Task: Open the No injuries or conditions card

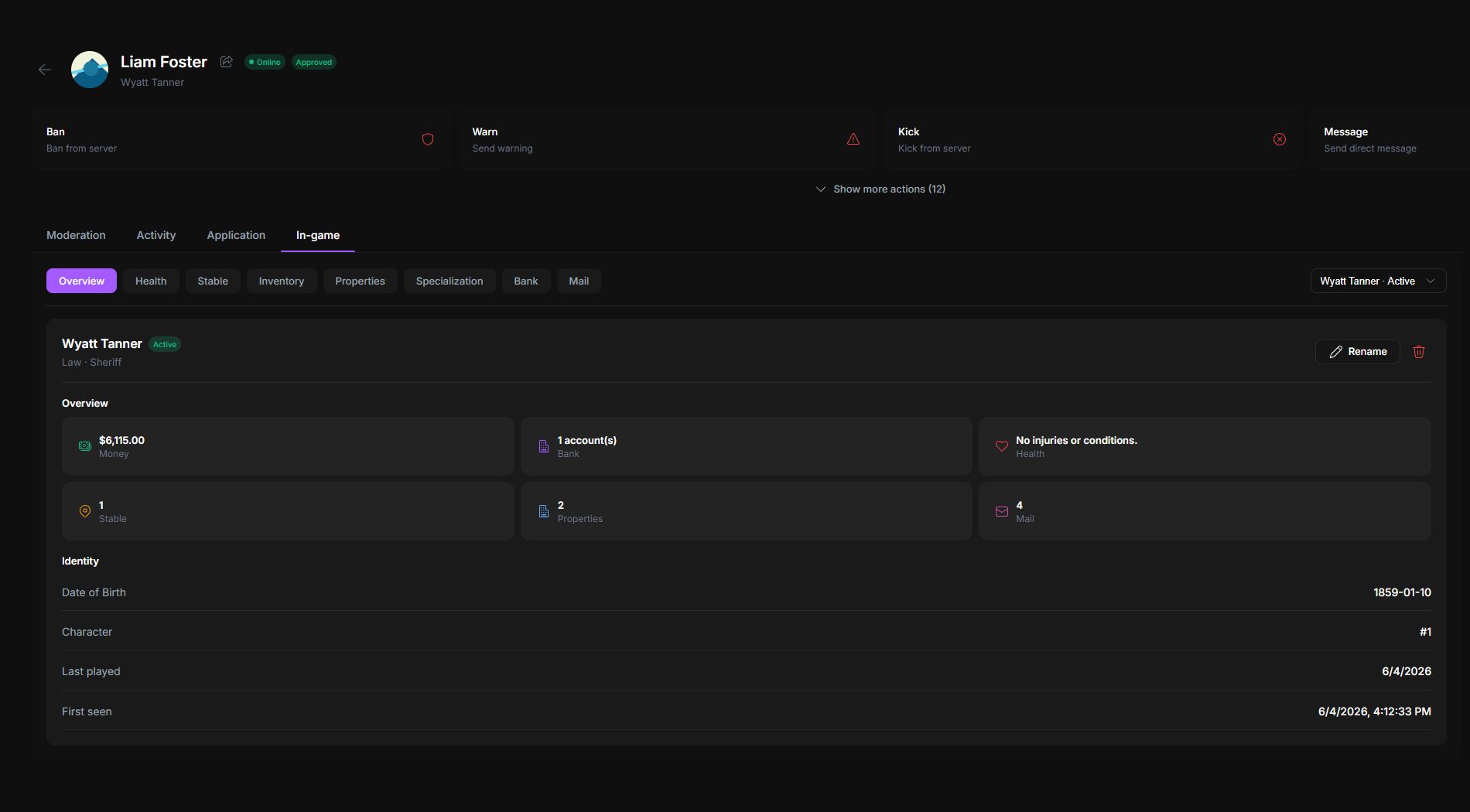Action: coord(1205,446)
